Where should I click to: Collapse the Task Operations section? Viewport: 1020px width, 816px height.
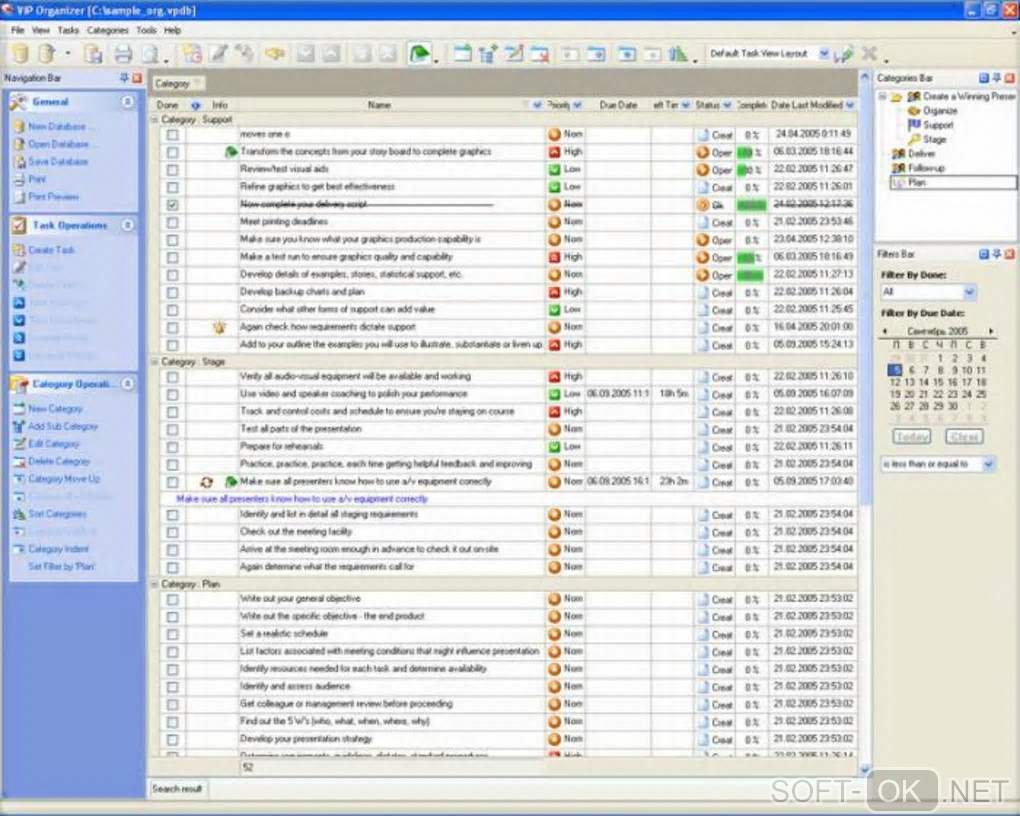(x=128, y=225)
